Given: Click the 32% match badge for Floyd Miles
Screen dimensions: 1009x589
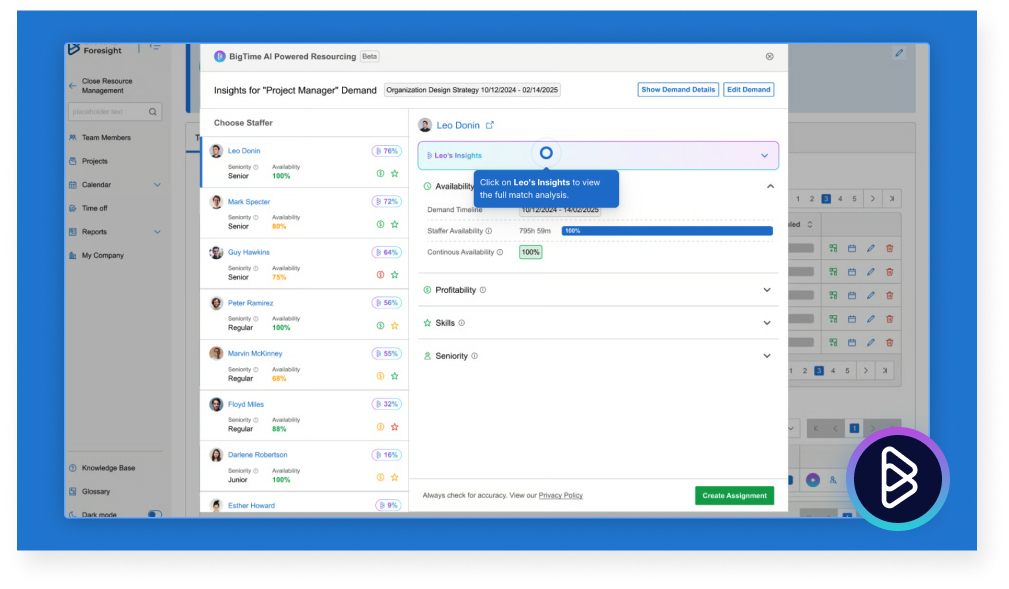Looking at the screenshot, I should [387, 404].
